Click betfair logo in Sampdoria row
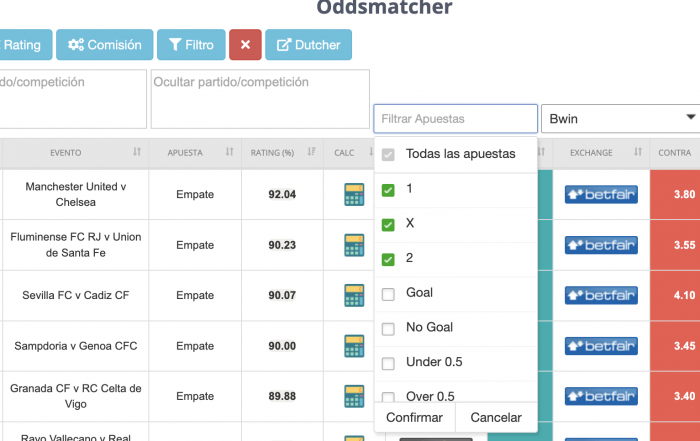Screen dimensions: 700x441 click(x=601, y=346)
